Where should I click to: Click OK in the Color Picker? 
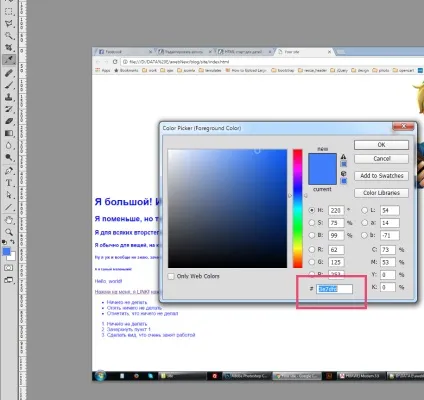click(x=381, y=145)
